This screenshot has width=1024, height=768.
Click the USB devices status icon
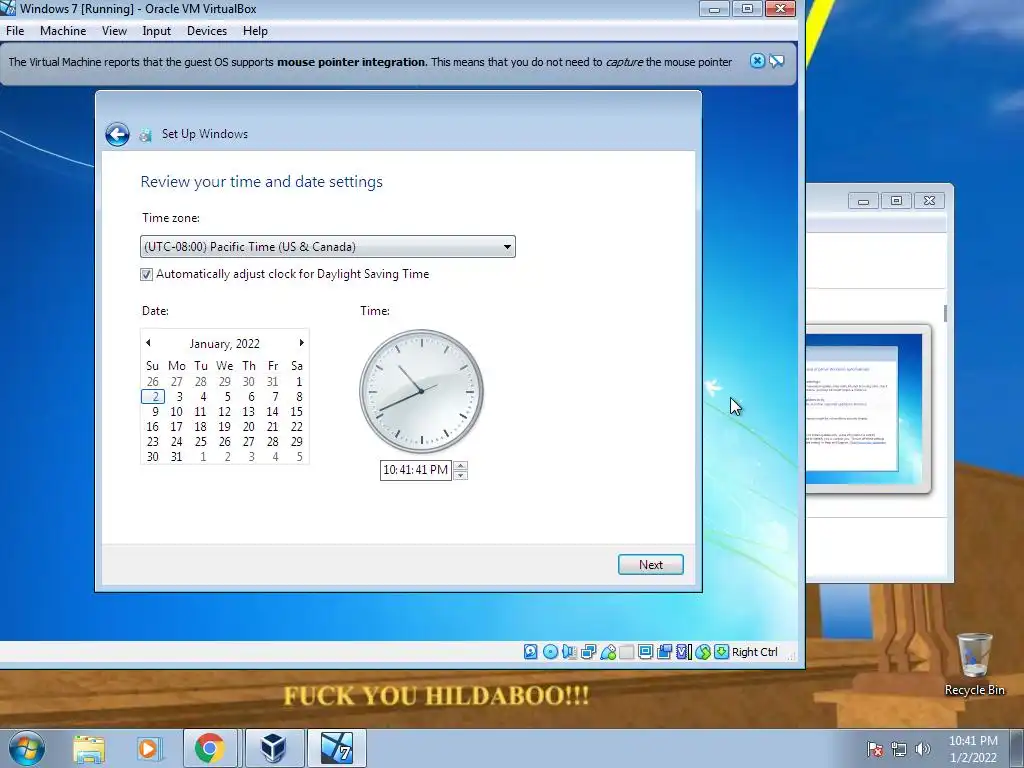coord(607,652)
